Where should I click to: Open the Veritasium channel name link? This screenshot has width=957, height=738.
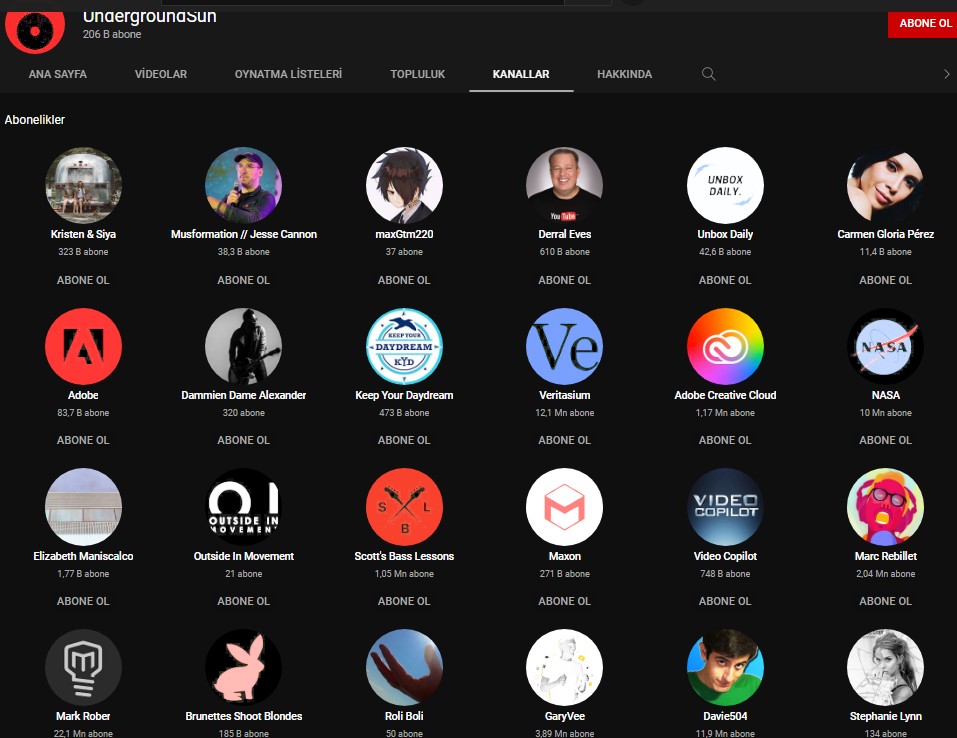(x=565, y=395)
